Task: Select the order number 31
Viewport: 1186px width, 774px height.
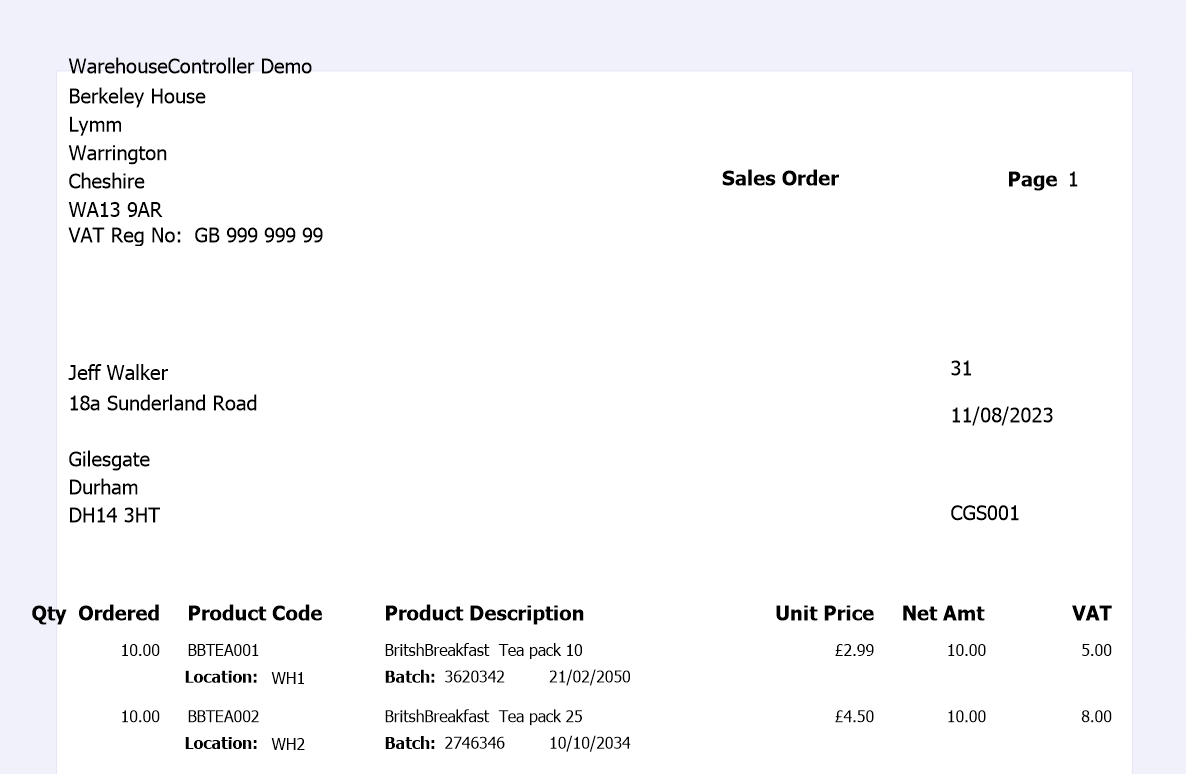Action: click(x=961, y=369)
